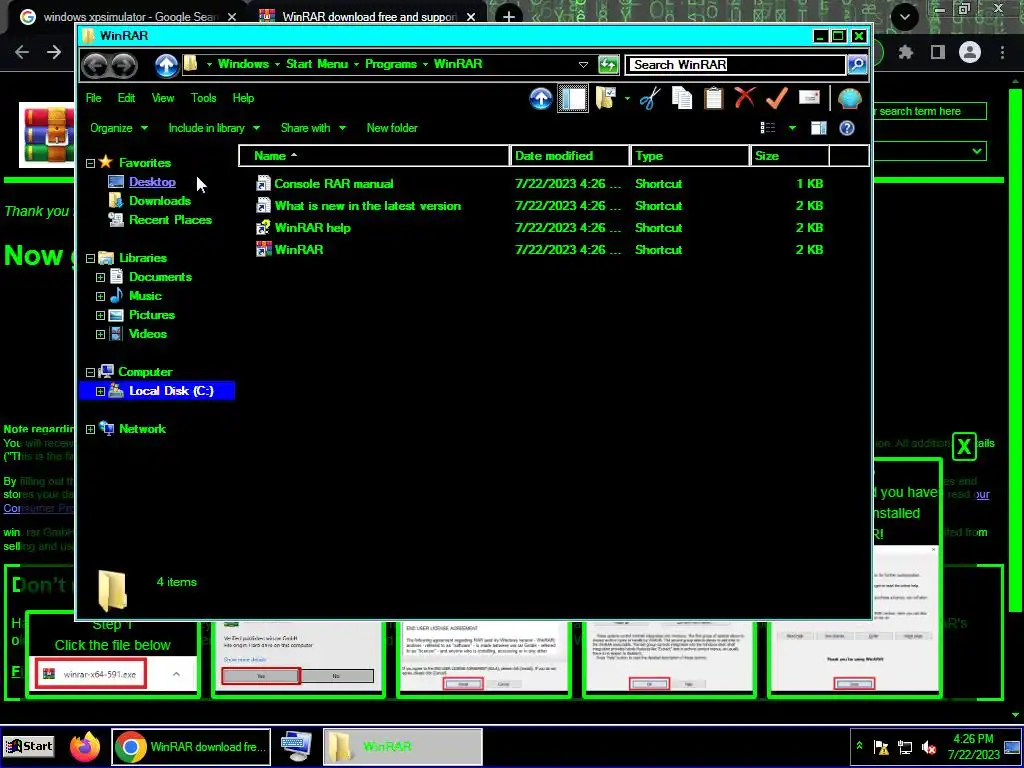Select the WinRAR shortcut file
This screenshot has width=1024, height=768.
(x=298, y=249)
